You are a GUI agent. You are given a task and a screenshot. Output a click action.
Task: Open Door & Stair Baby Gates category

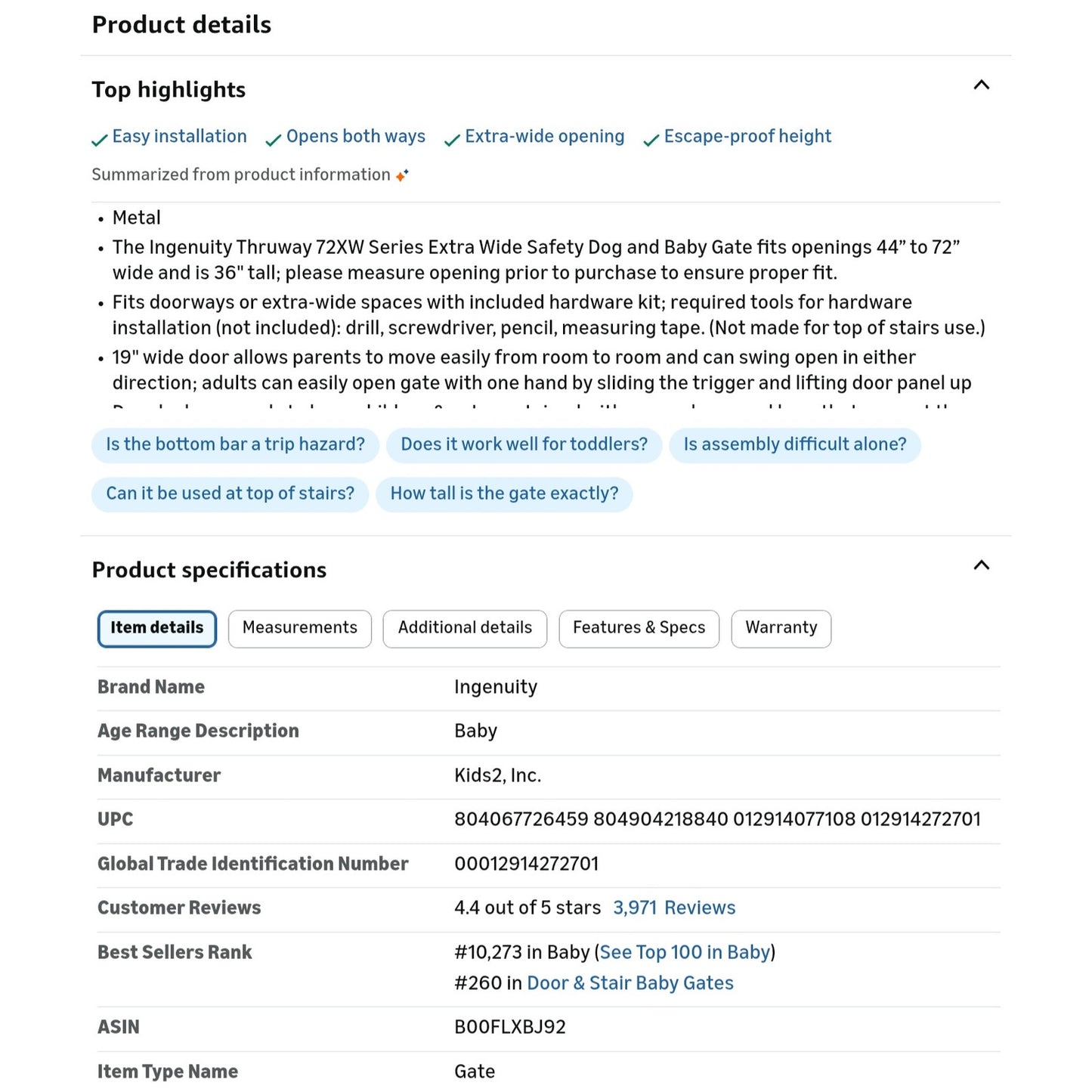point(630,983)
